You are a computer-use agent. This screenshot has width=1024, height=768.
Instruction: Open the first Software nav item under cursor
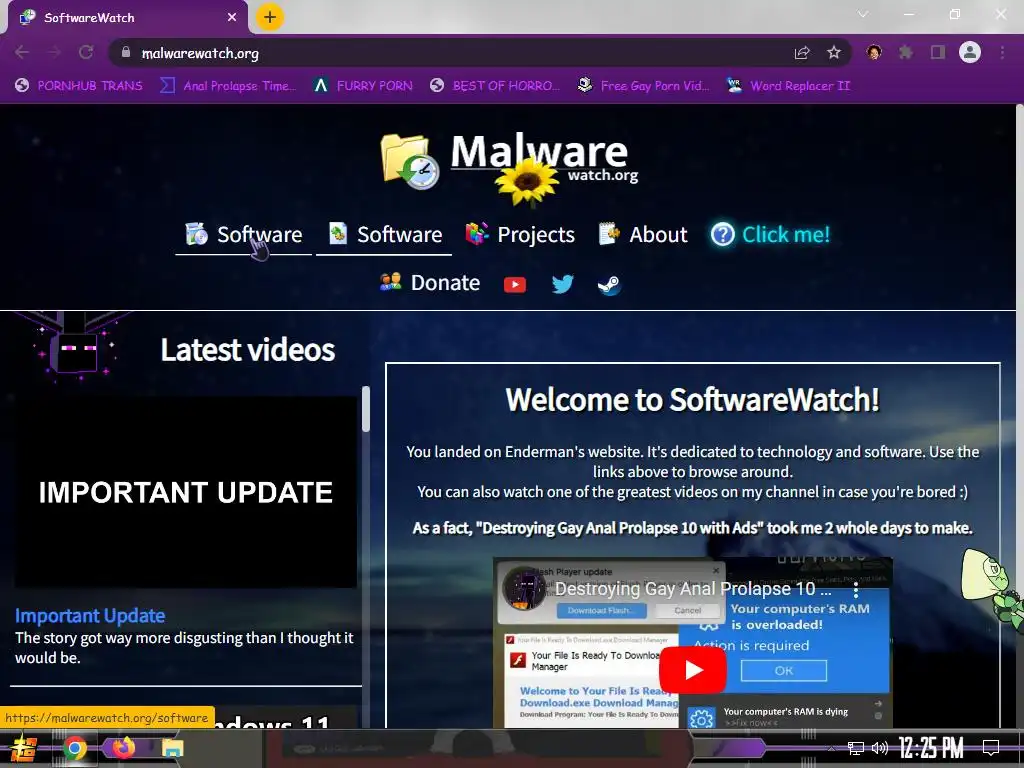(244, 234)
